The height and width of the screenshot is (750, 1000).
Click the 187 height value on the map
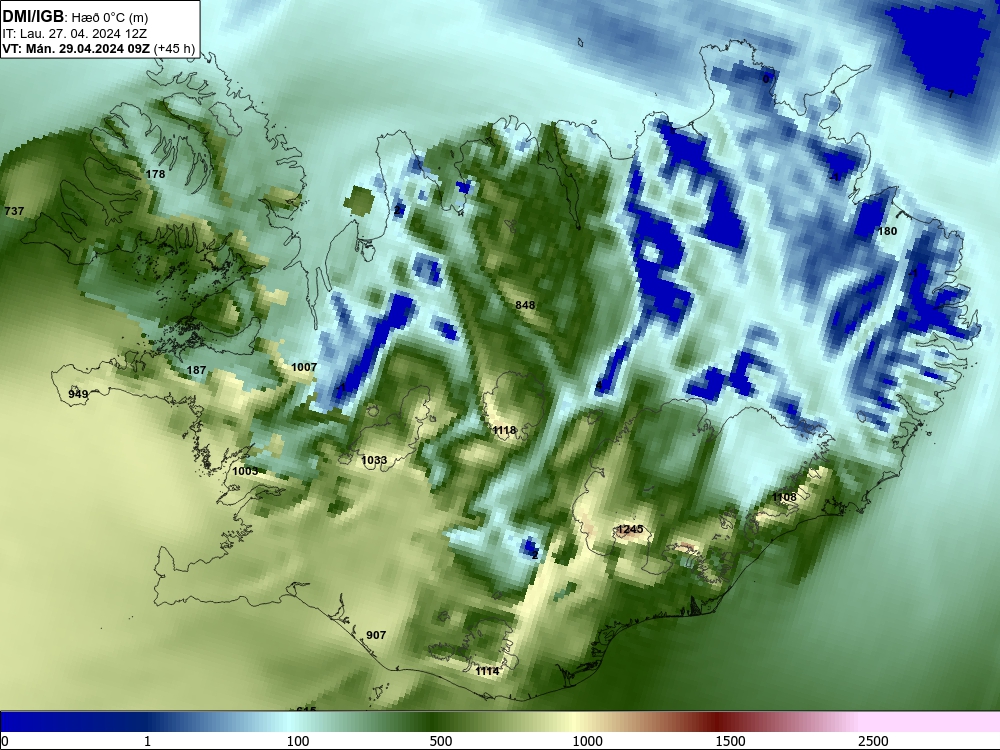click(196, 370)
